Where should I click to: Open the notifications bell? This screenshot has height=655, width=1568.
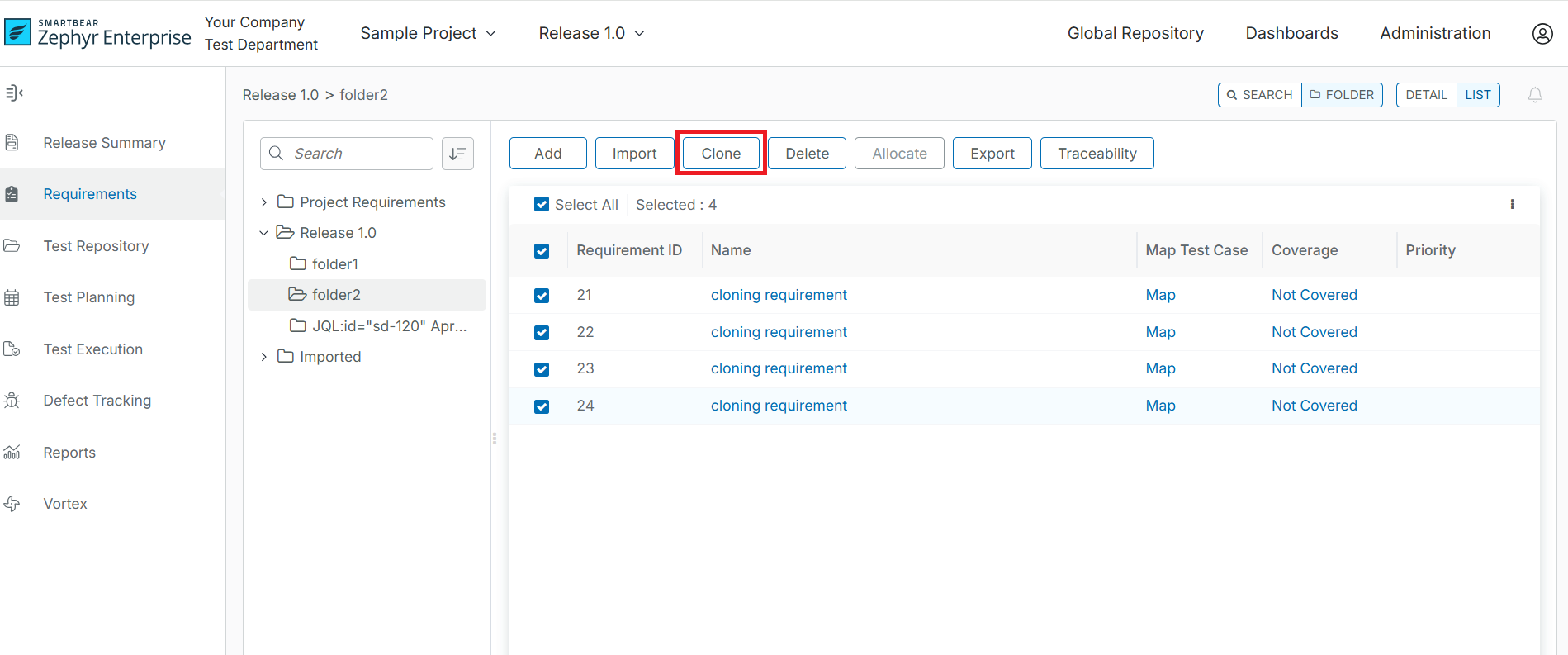point(1535,95)
